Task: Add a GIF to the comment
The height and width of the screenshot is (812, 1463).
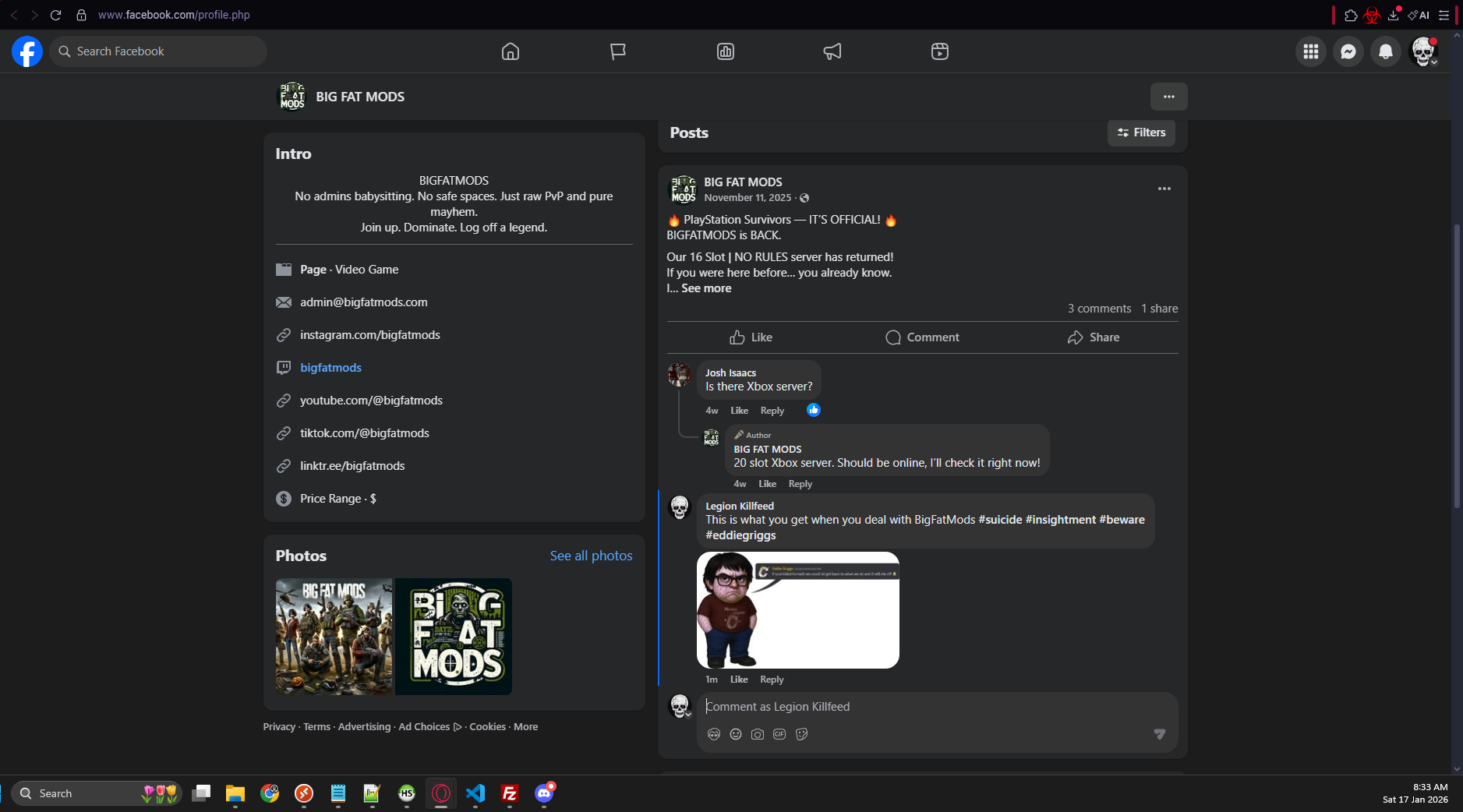Action: [x=779, y=734]
